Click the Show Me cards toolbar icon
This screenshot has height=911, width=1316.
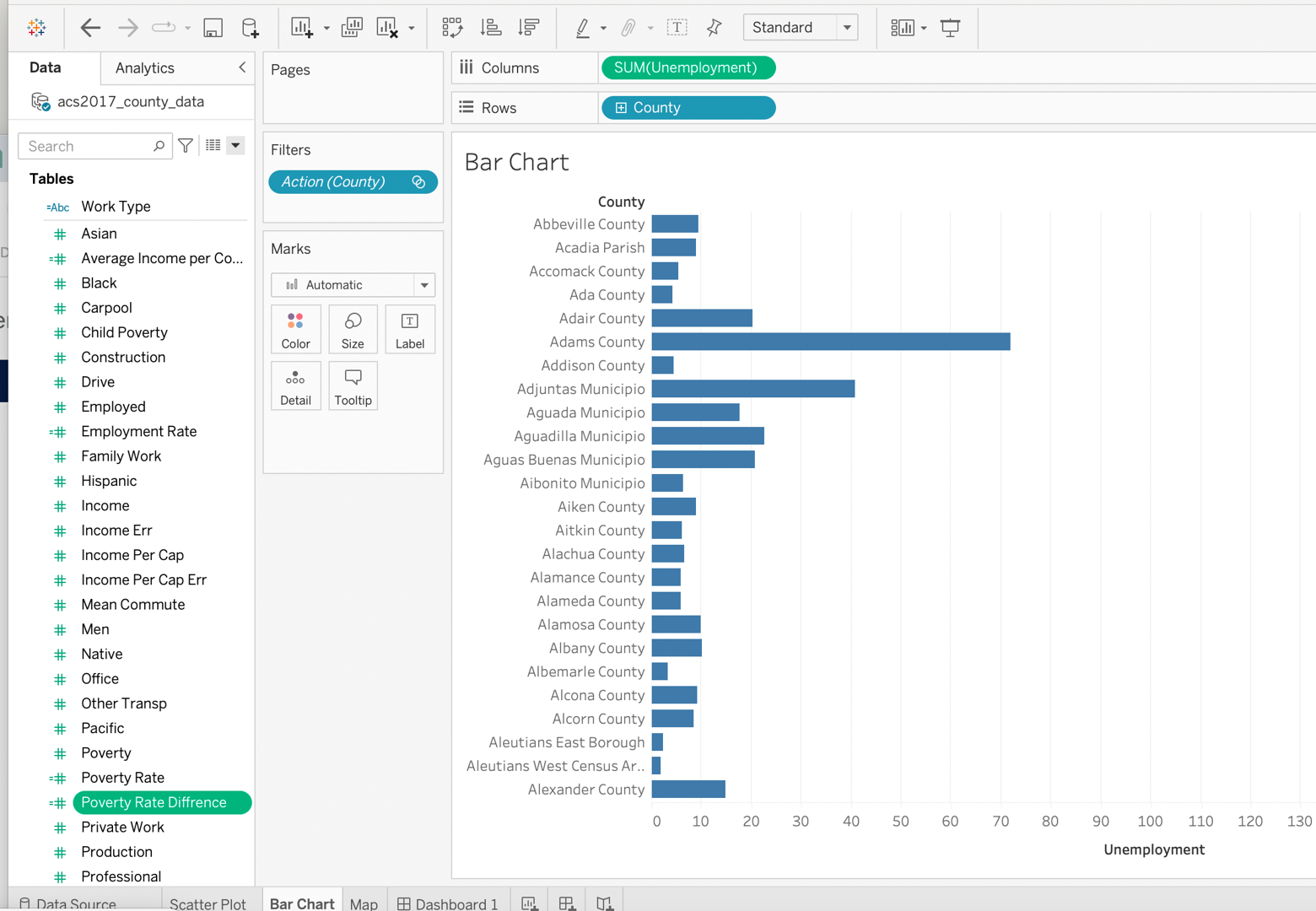point(902,28)
